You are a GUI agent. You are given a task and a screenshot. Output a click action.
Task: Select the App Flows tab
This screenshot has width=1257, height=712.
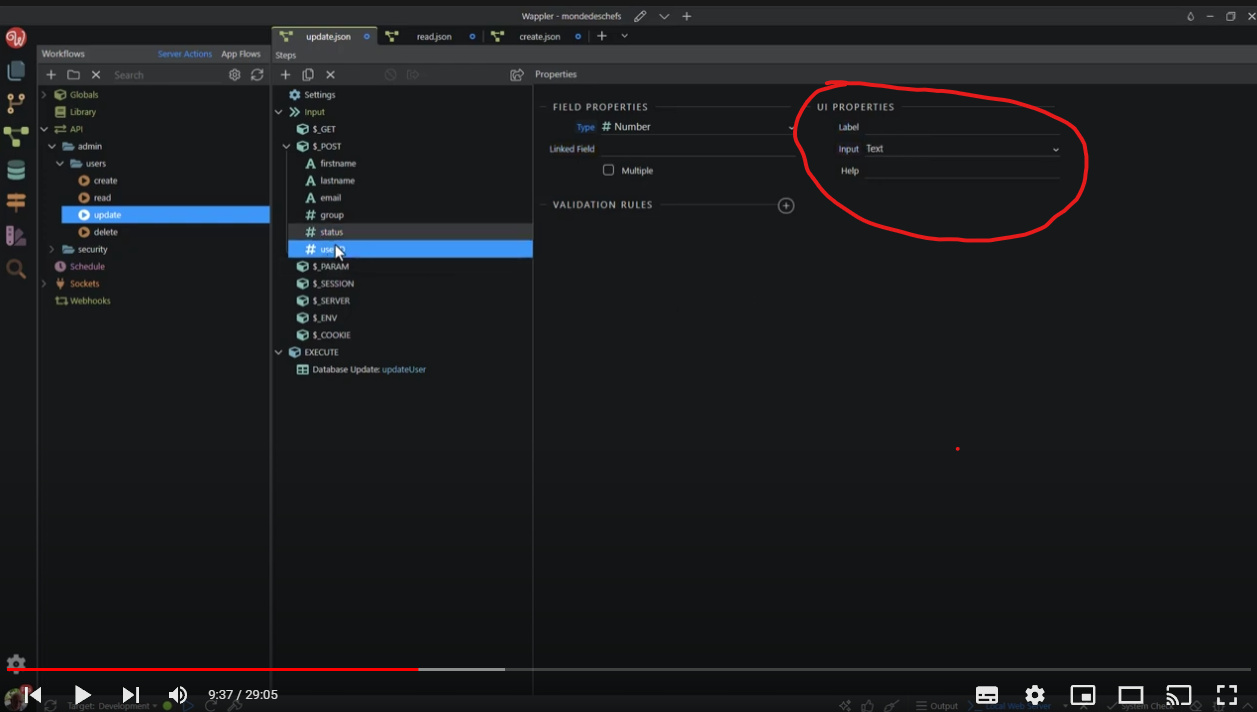point(241,54)
